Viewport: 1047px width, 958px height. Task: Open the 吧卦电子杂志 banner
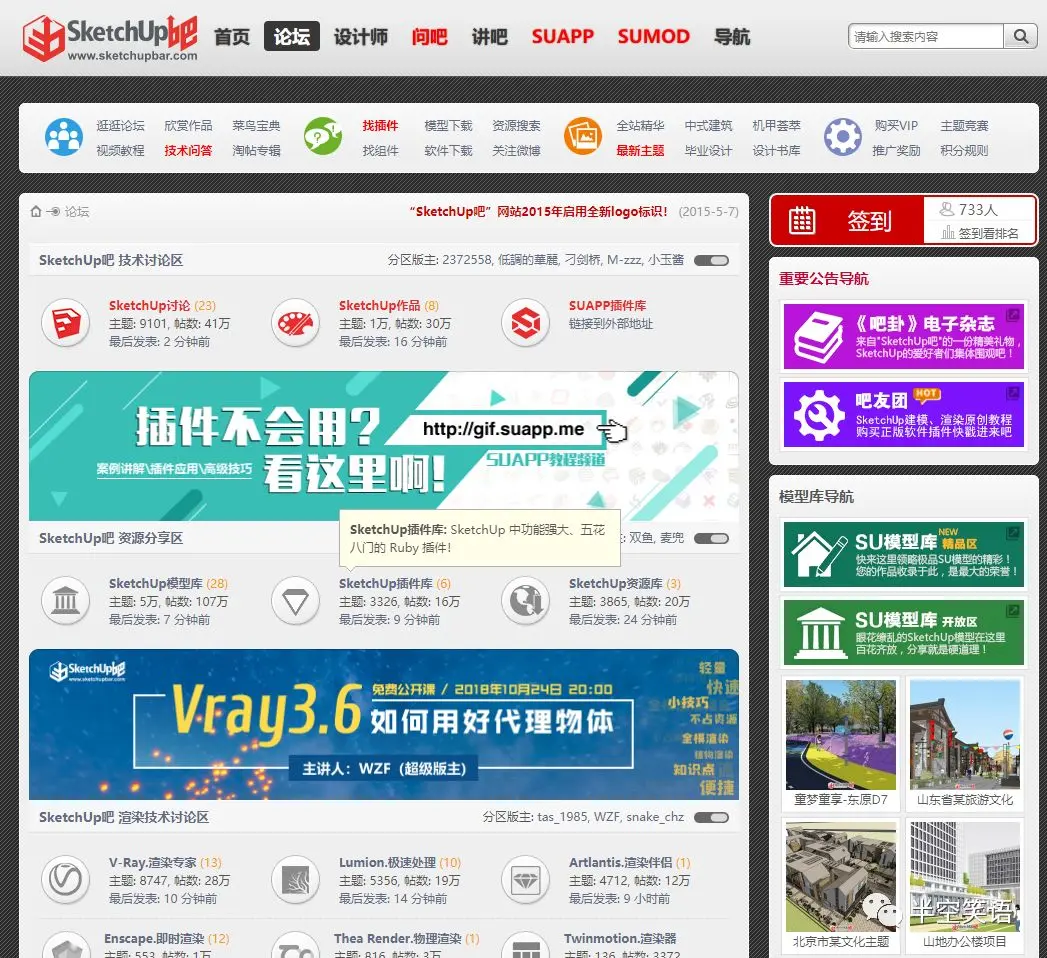pyautogui.click(x=903, y=336)
